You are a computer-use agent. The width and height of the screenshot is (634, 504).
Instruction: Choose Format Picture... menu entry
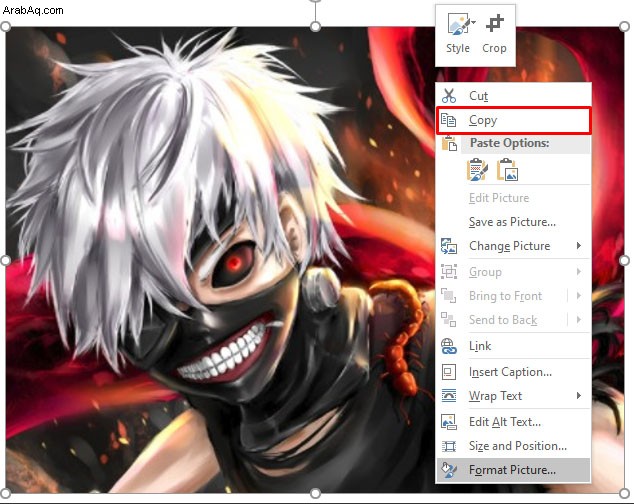[513, 470]
